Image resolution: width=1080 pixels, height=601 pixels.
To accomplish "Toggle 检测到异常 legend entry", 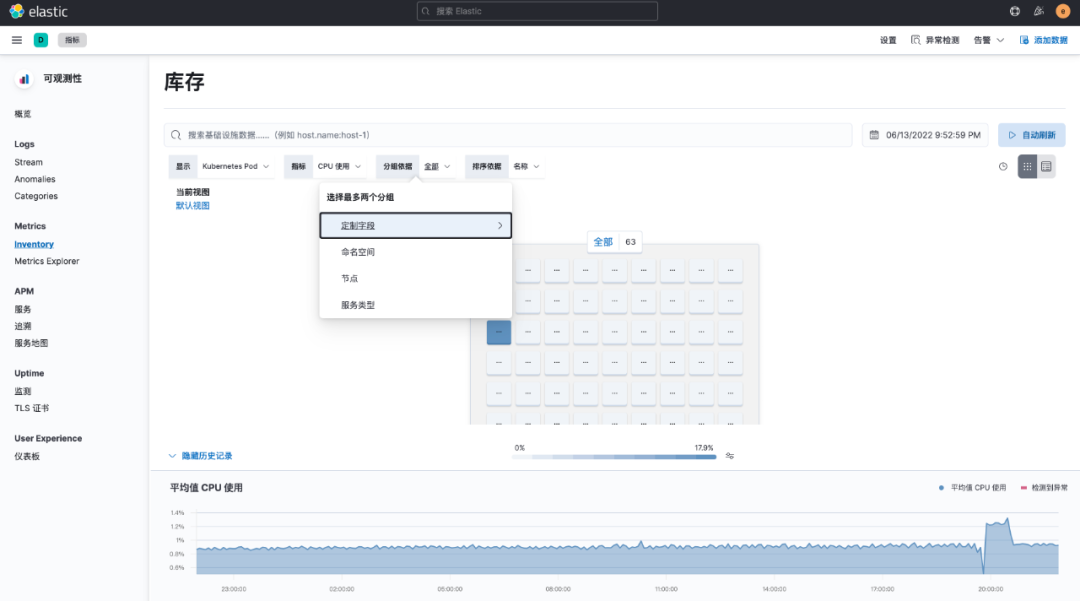I will coord(1043,487).
